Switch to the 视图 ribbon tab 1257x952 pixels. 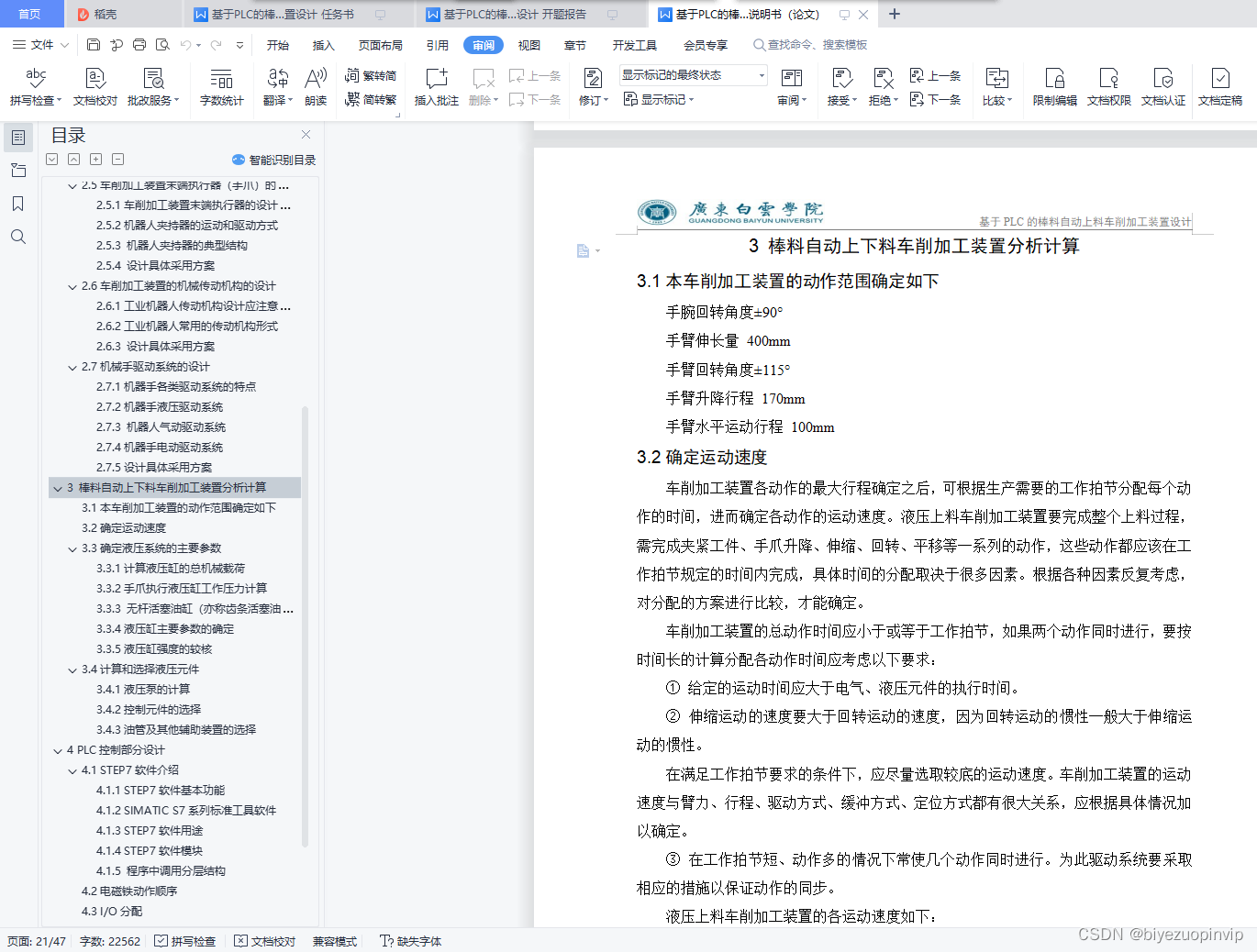pyautogui.click(x=529, y=45)
